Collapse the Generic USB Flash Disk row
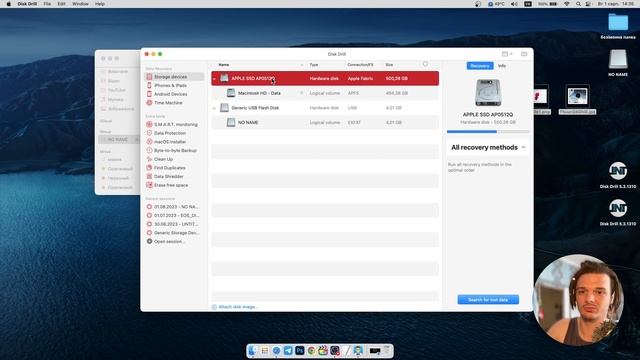 [214, 108]
